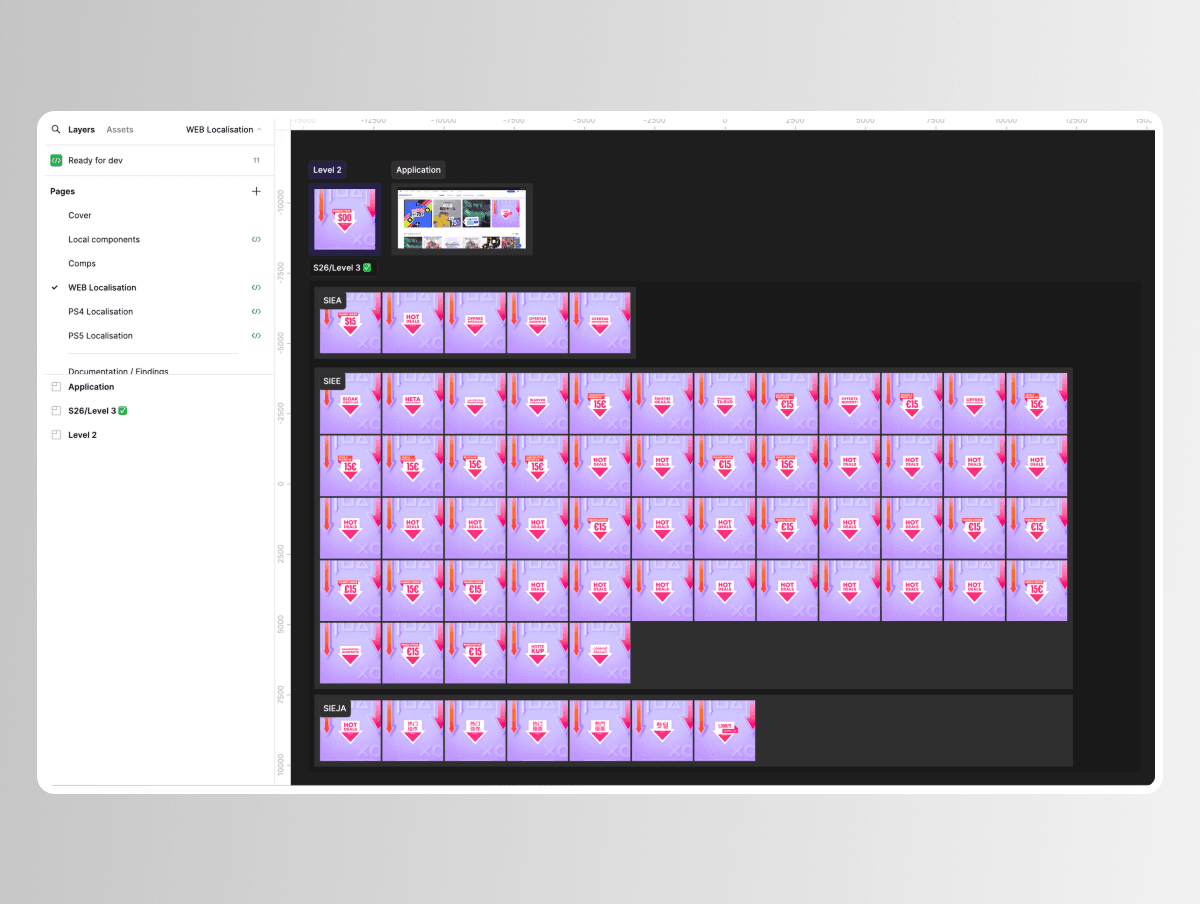1200x904 pixels.
Task: Open the PS5 Localisation page
Action: 100,336
